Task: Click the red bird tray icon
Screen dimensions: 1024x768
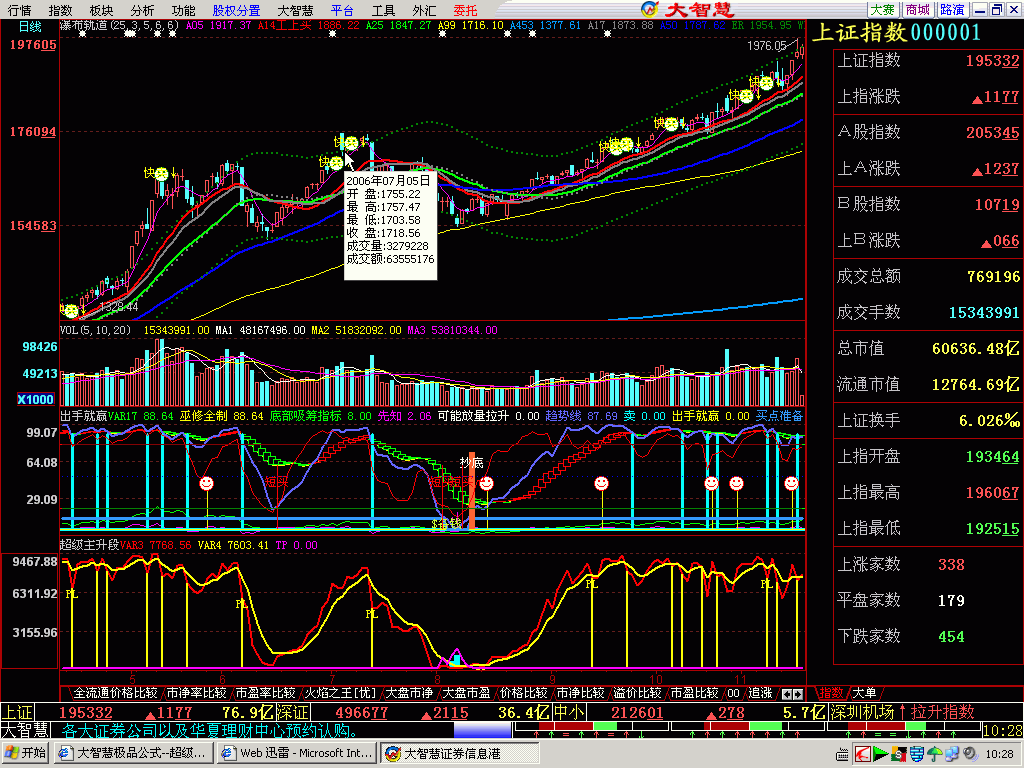Action: [x=863, y=754]
